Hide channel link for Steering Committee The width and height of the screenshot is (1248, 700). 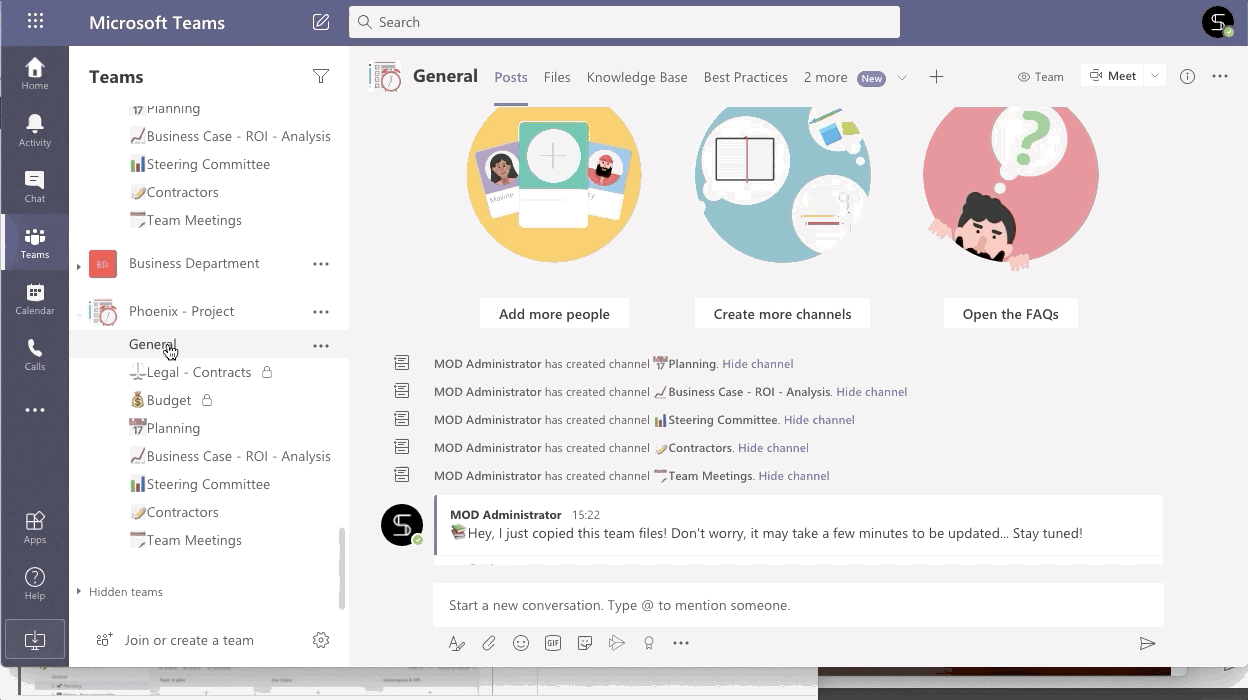(819, 420)
